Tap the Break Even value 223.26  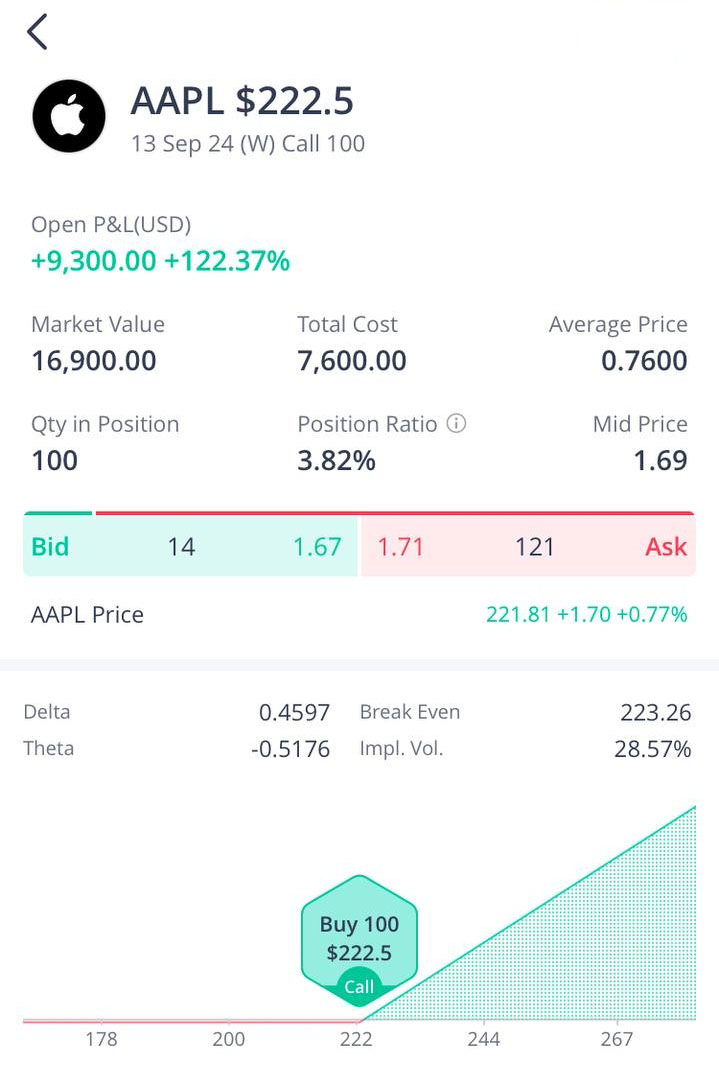coord(655,712)
